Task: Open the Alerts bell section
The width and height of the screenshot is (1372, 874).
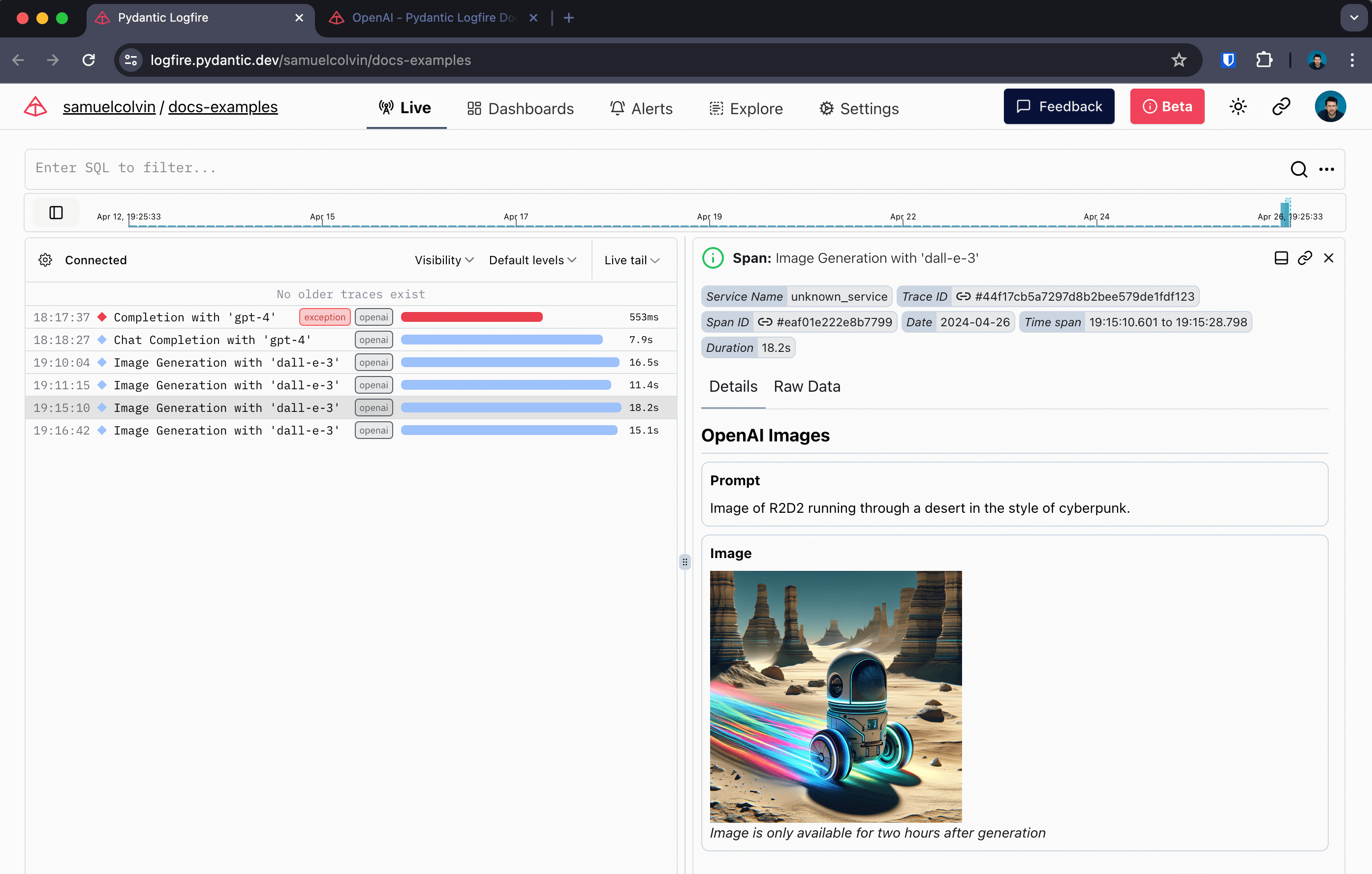Action: point(641,108)
